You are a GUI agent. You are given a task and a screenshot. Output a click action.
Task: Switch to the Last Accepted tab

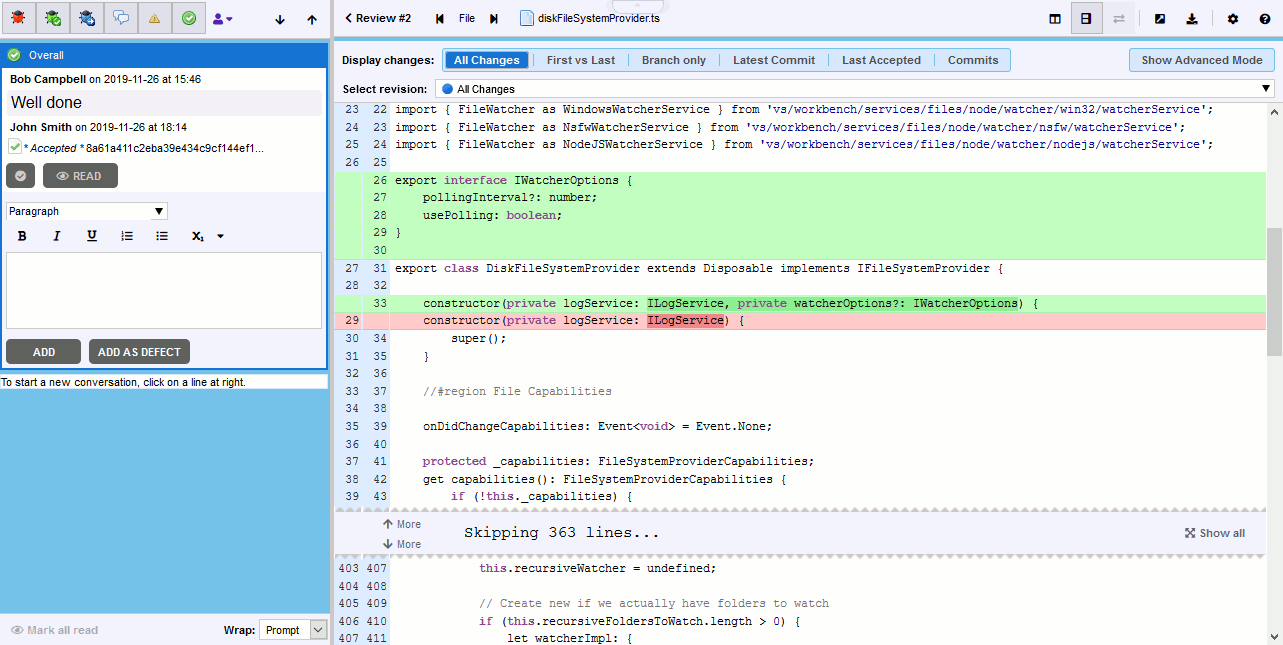tap(881, 60)
